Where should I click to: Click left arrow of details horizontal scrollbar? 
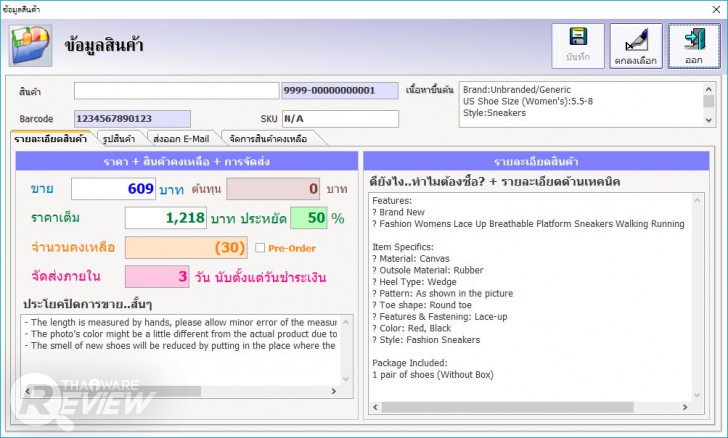click(x=376, y=407)
